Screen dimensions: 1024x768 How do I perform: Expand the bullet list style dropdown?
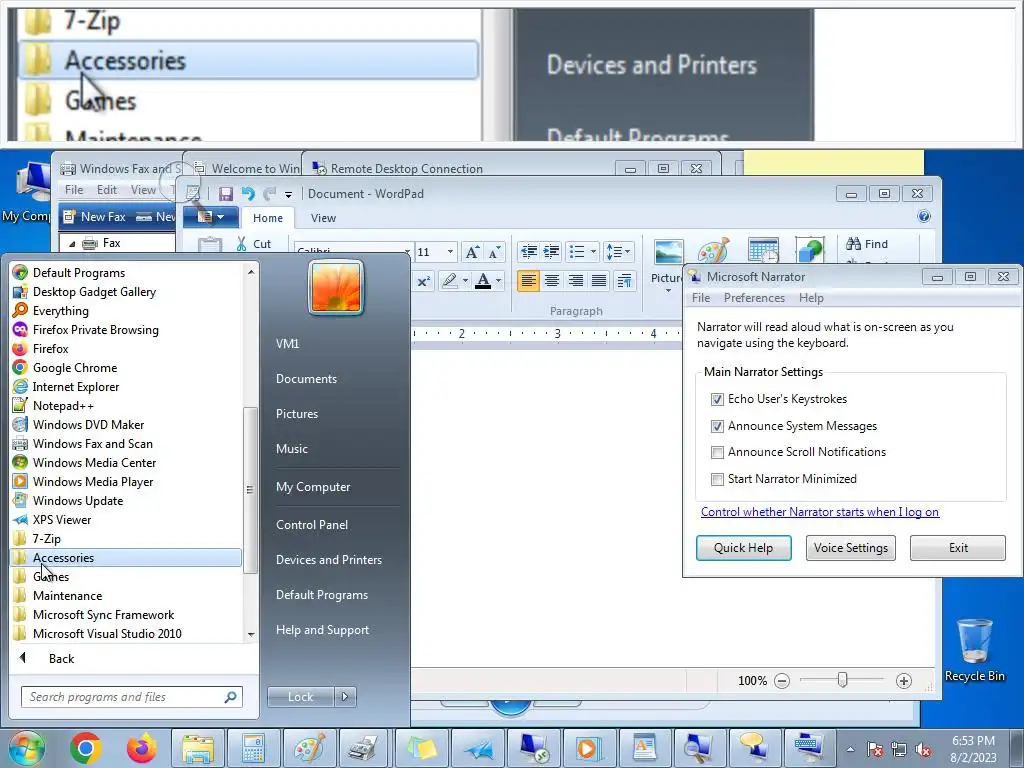coord(593,251)
